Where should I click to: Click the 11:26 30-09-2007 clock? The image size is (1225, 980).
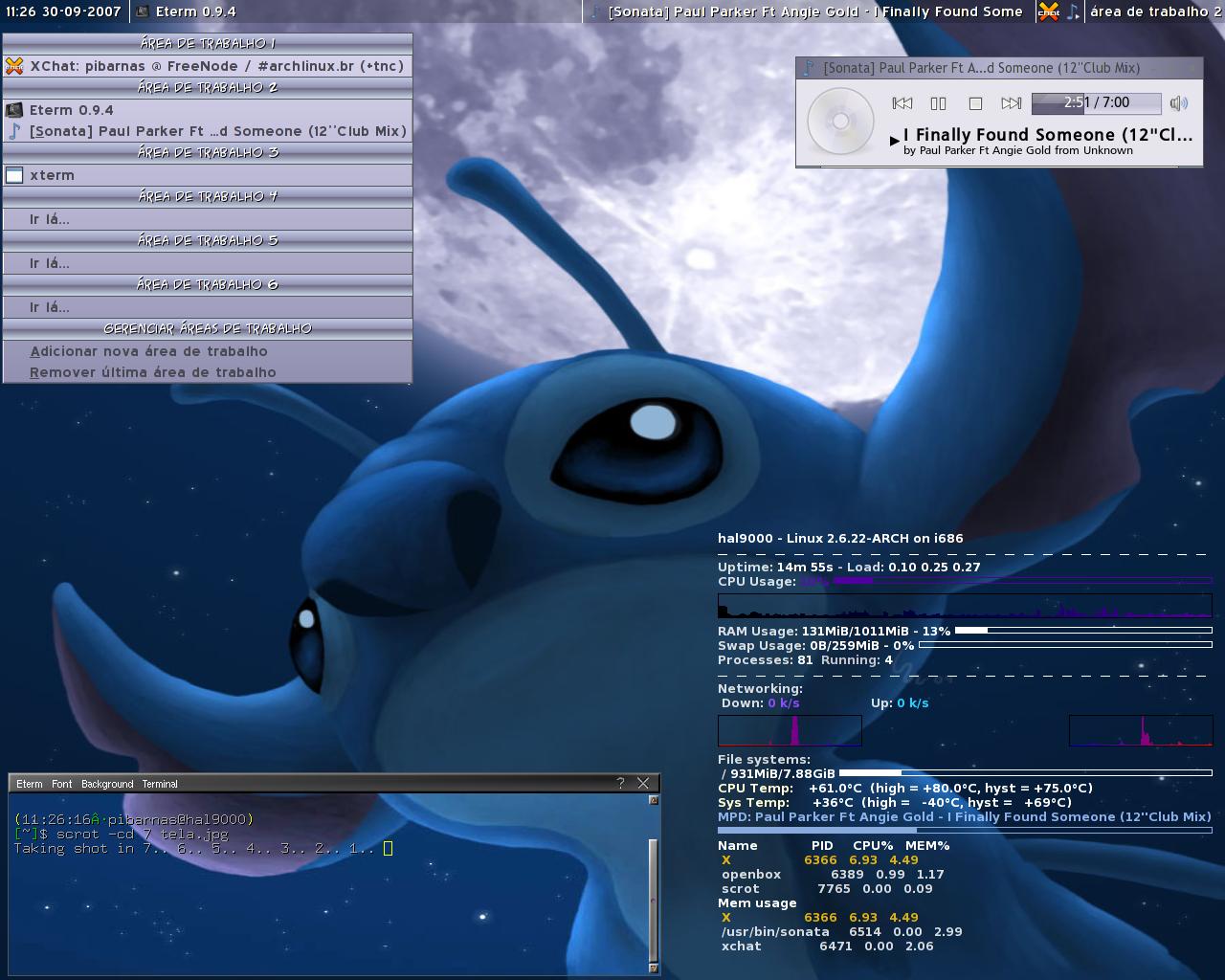click(x=63, y=11)
